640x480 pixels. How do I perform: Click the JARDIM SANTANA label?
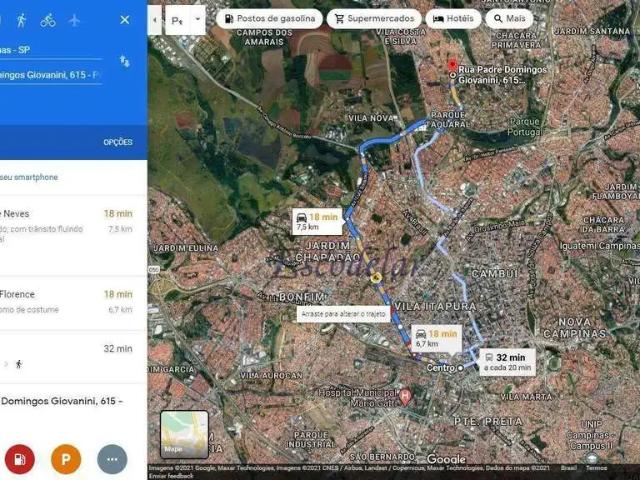tap(592, 31)
